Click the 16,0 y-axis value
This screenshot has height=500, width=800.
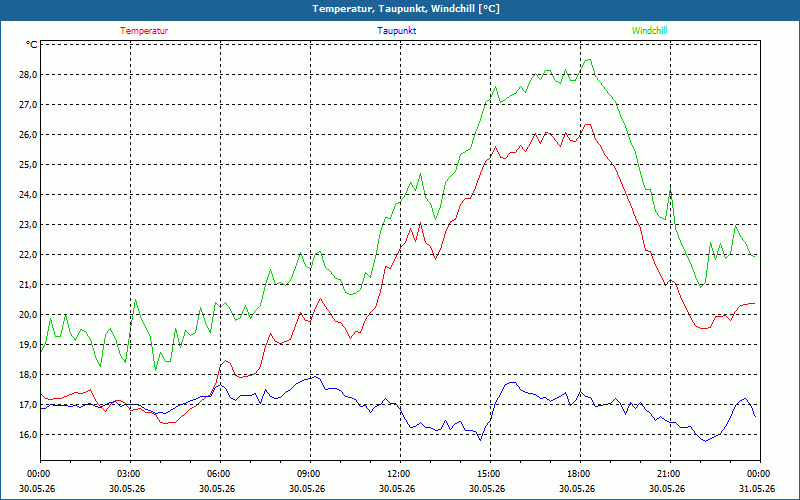[29, 435]
